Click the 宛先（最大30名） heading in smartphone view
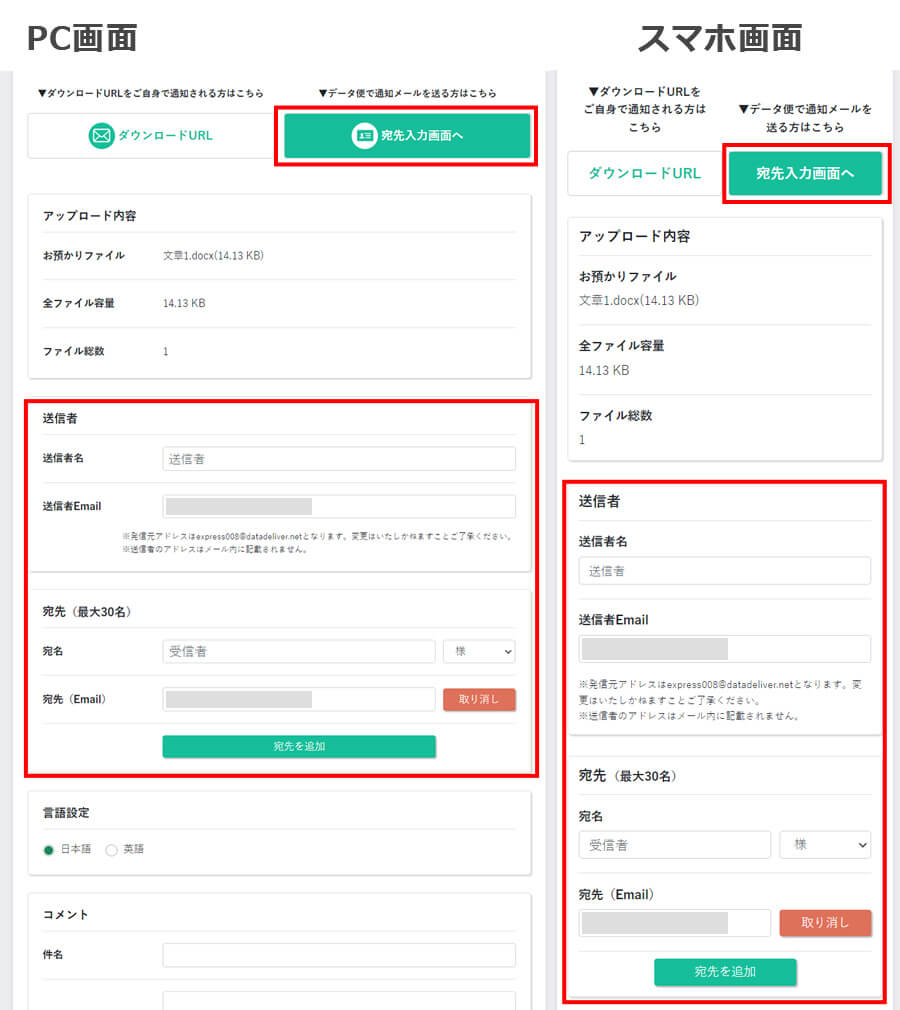Viewport: 900px width, 1010px height. 629,776
